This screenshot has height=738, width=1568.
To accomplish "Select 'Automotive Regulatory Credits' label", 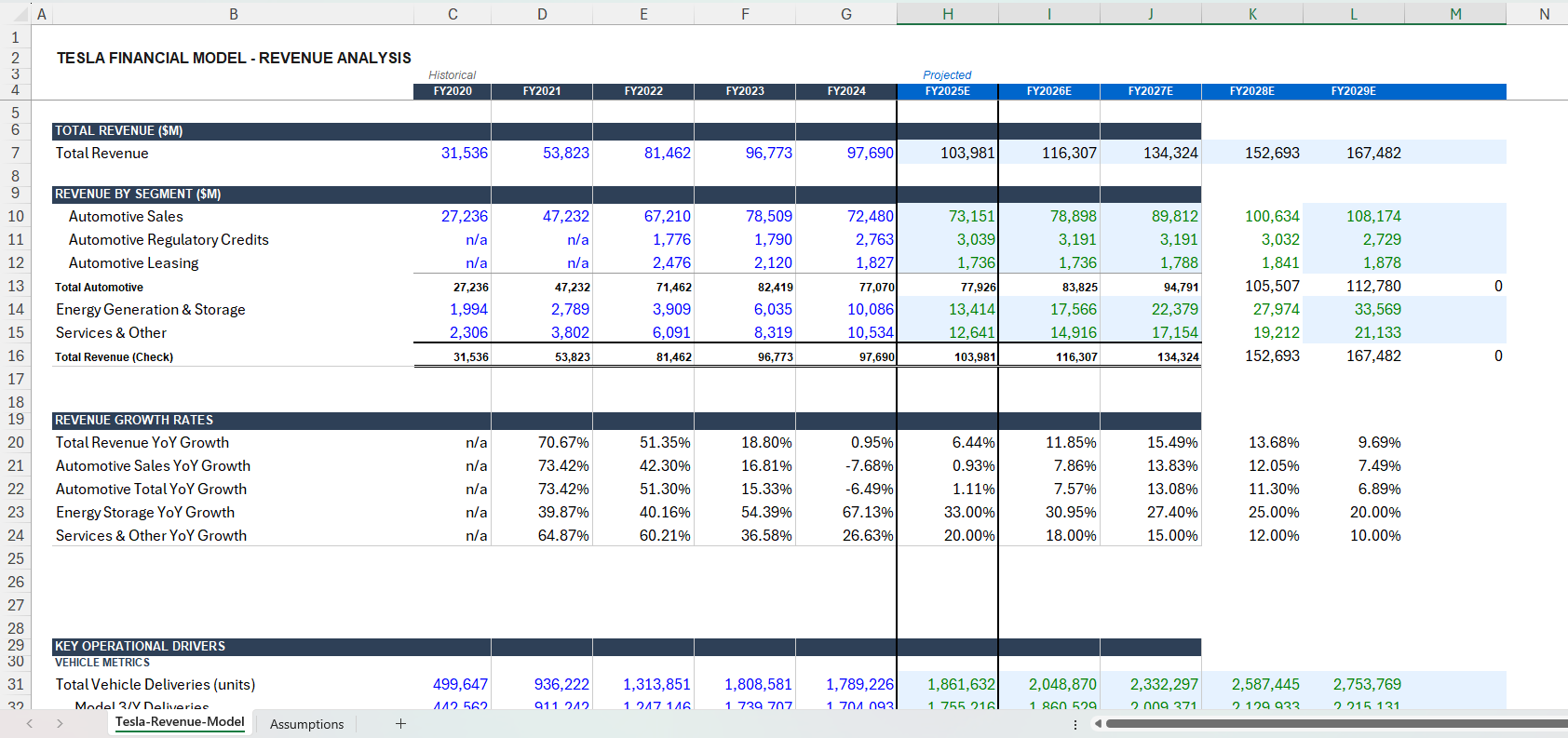I will tap(169, 239).
